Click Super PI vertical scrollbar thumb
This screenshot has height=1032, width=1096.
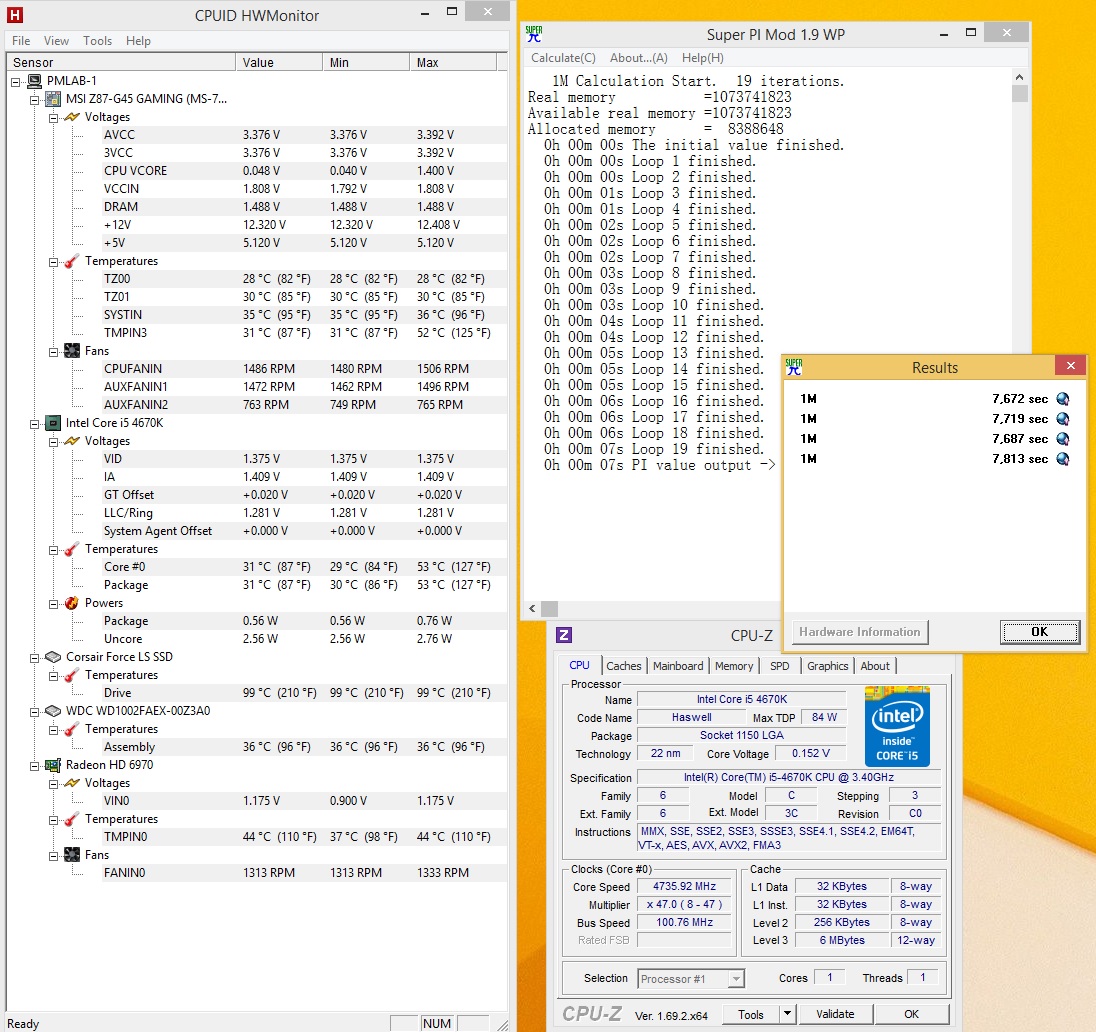coord(1020,94)
